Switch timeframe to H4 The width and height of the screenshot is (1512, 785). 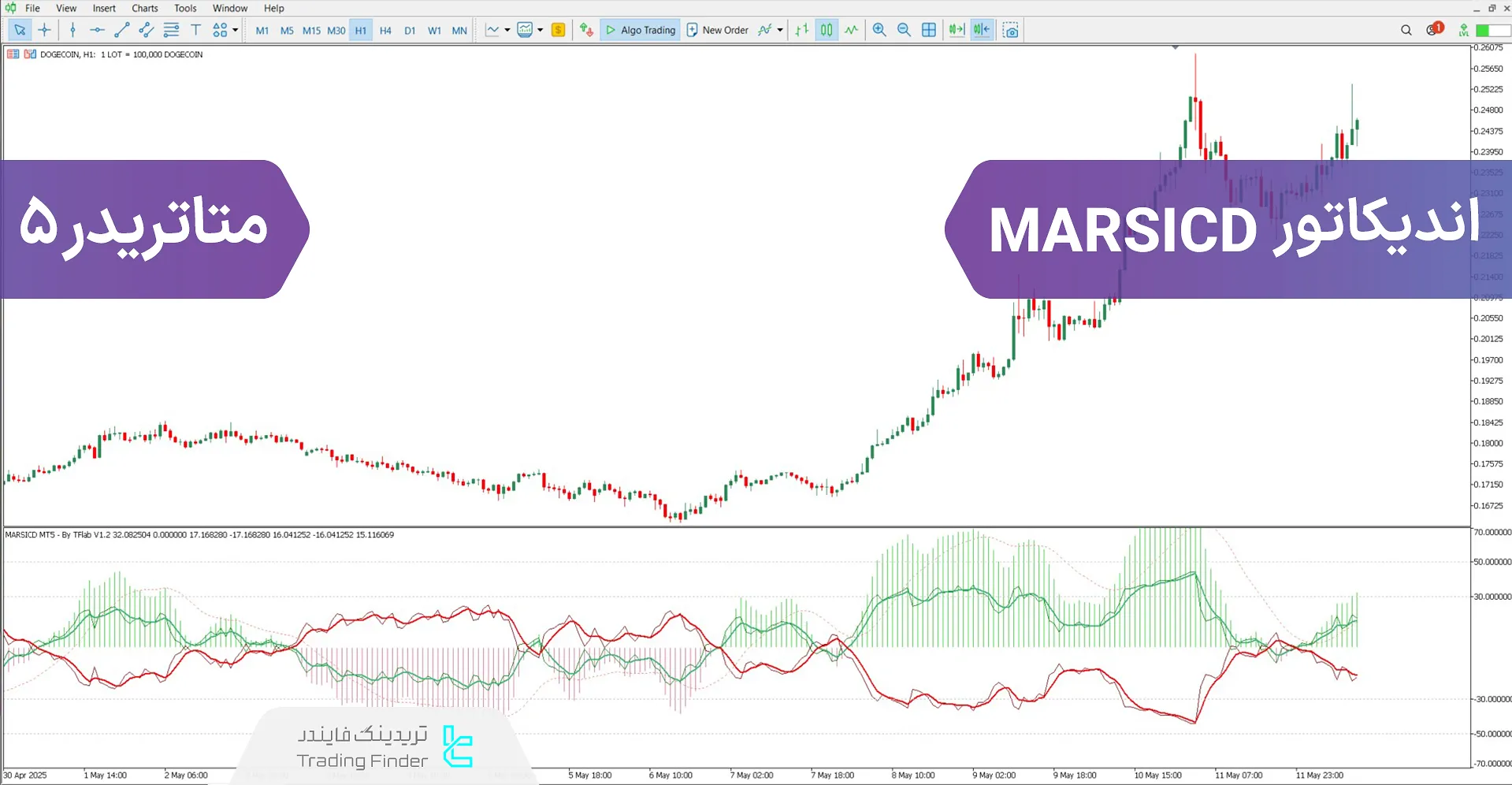click(x=385, y=30)
